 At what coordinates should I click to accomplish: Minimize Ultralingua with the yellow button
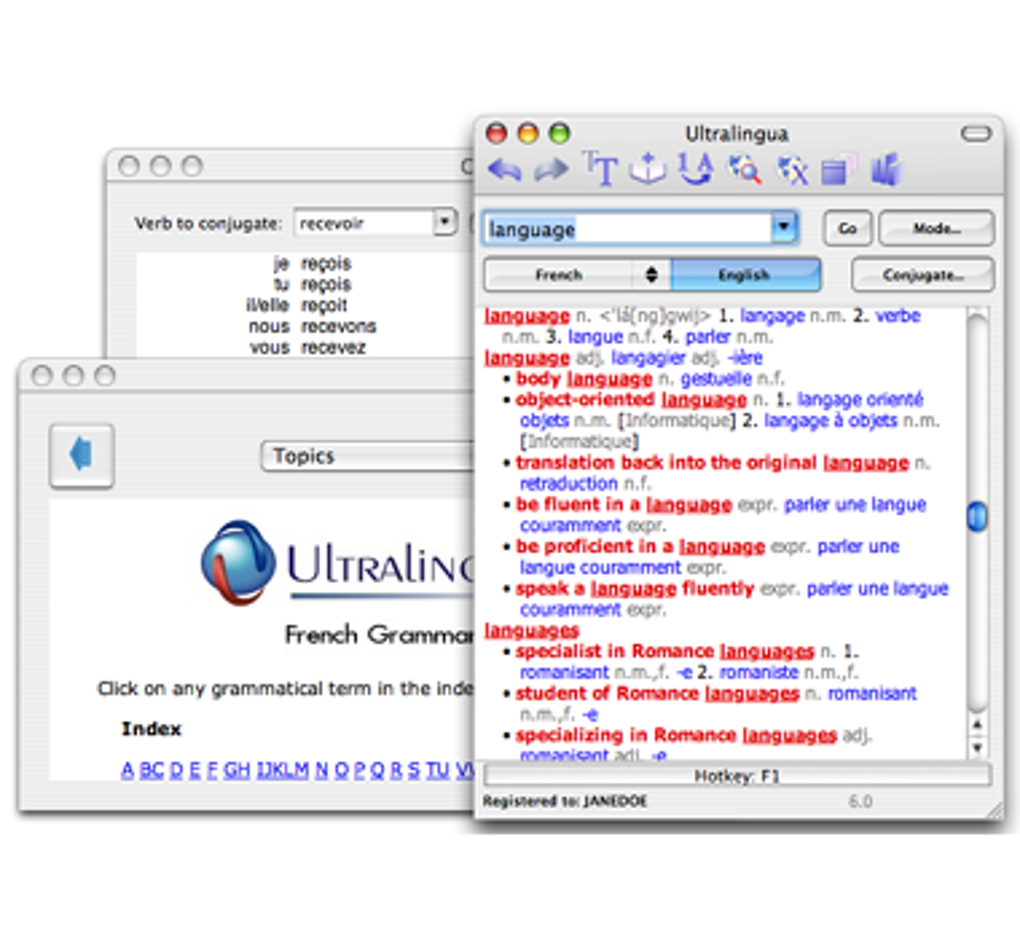[528, 133]
